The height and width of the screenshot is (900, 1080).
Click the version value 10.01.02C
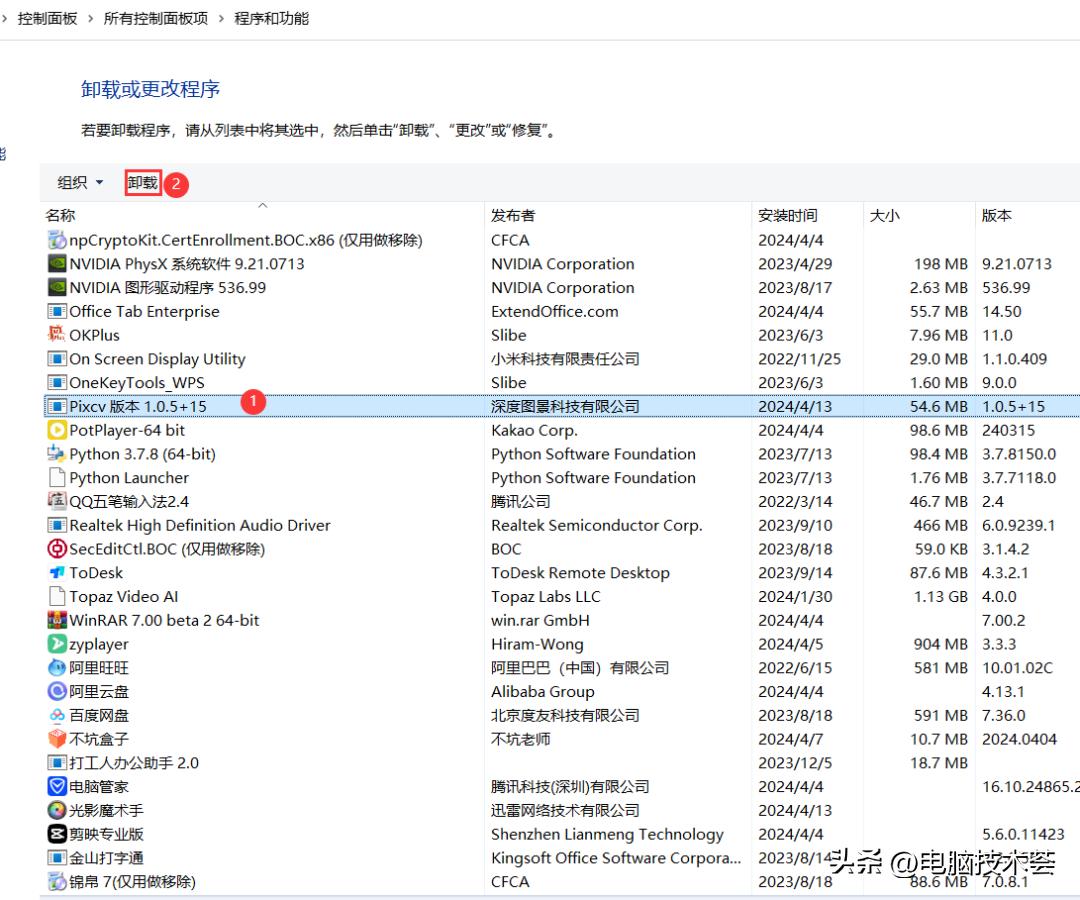point(1017,668)
